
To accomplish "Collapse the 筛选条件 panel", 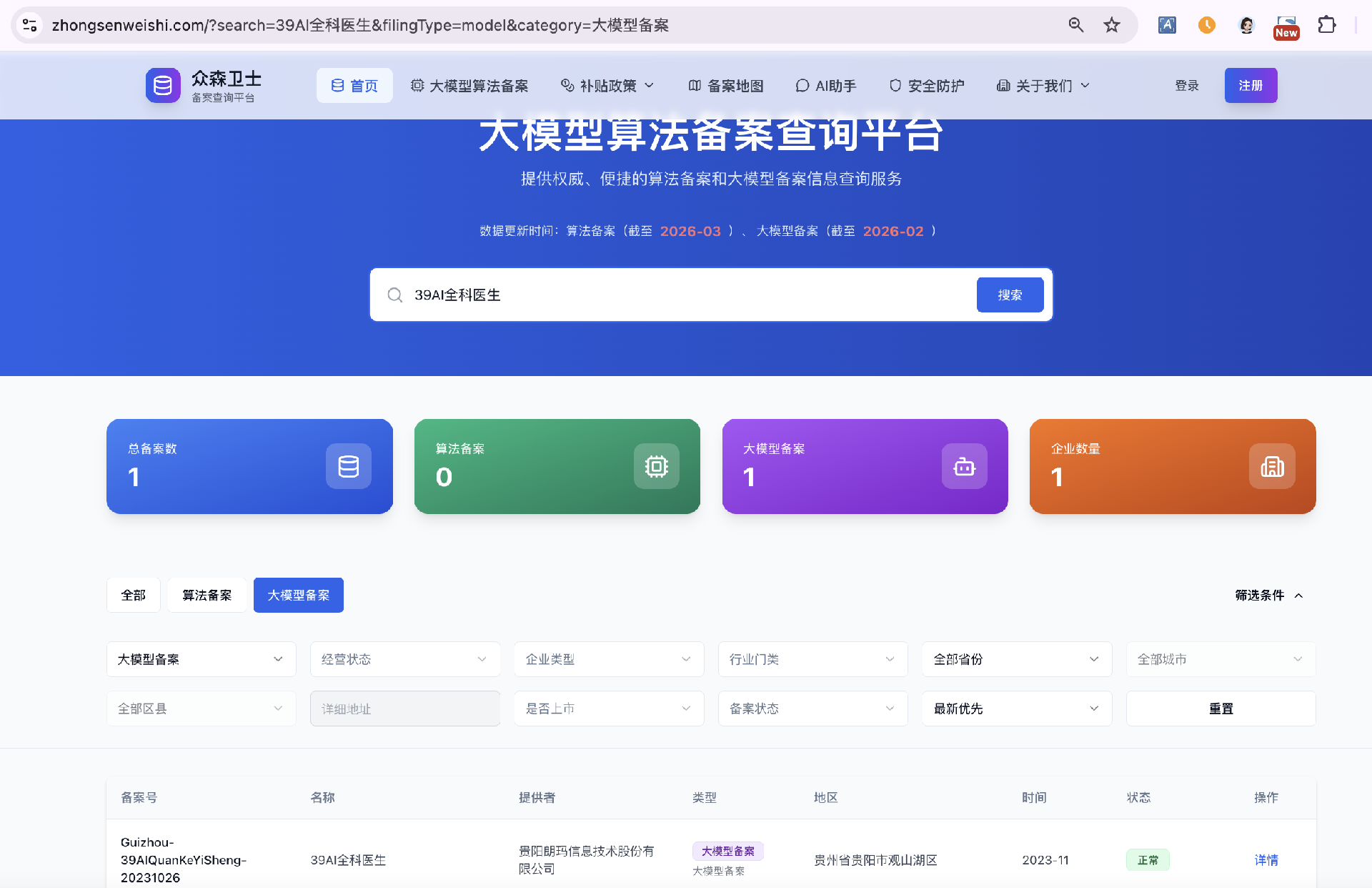I will pos(1269,595).
